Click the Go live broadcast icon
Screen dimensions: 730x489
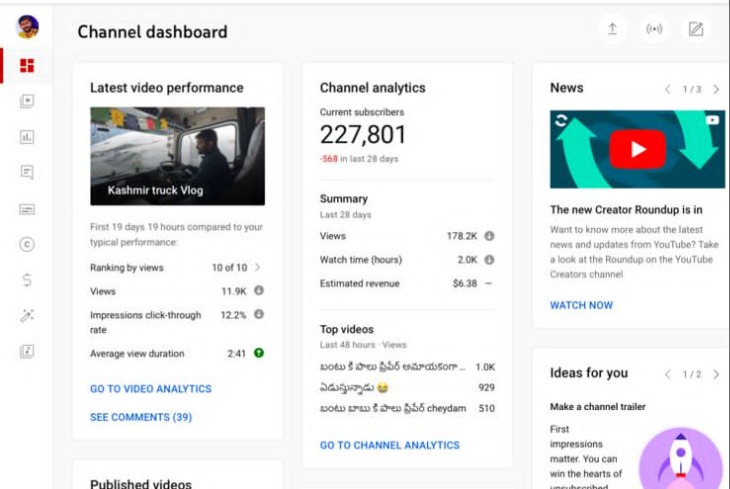coord(654,29)
